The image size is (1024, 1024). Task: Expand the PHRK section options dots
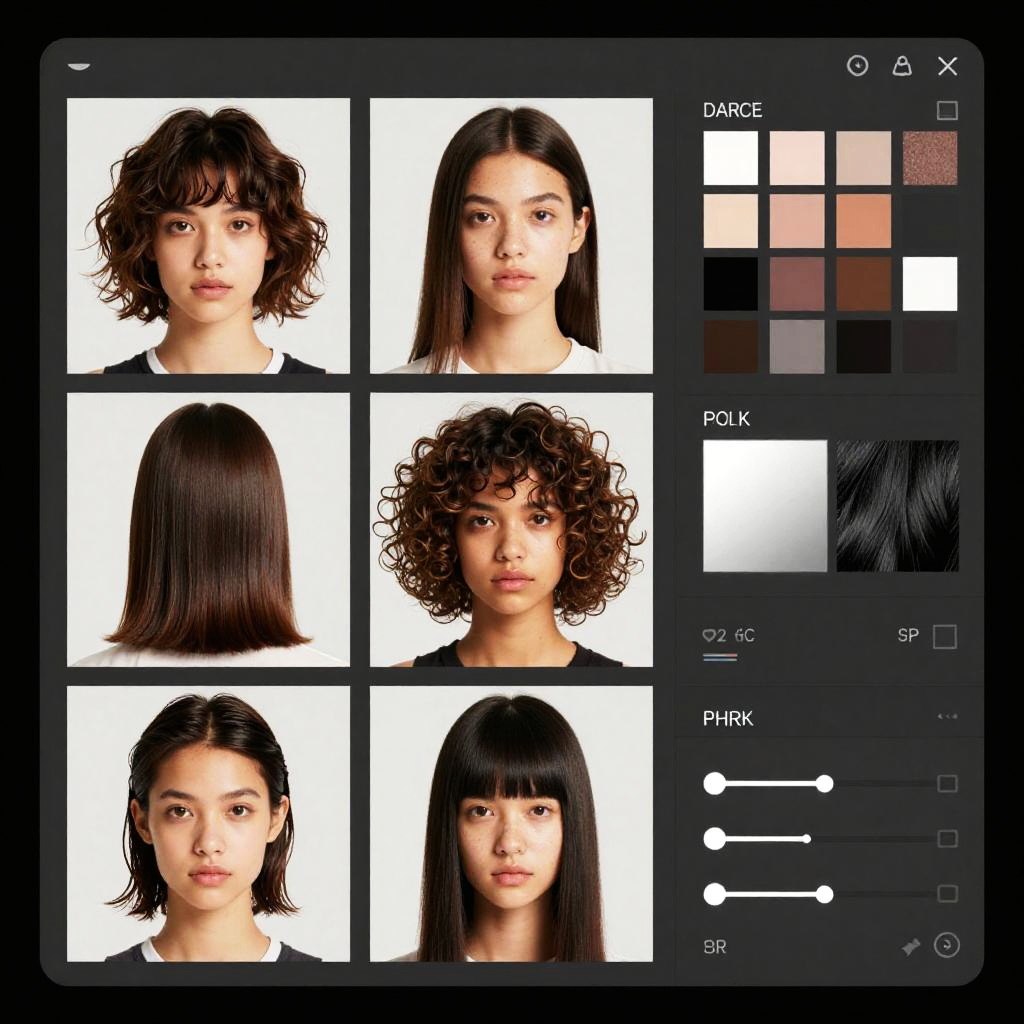click(946, 717)
